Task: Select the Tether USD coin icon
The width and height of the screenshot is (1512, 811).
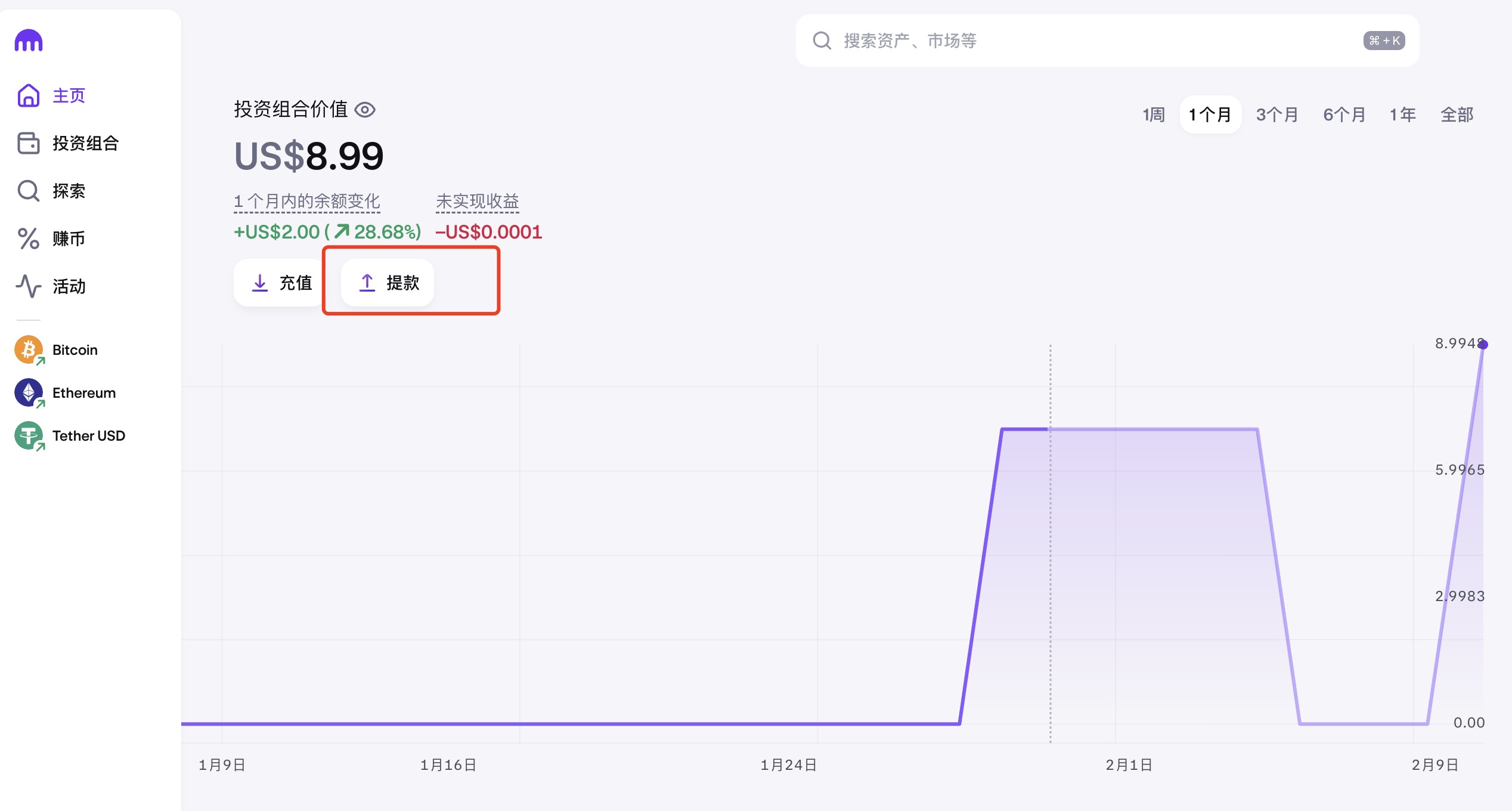Action: pyautogui.click(x=29, y=436)
